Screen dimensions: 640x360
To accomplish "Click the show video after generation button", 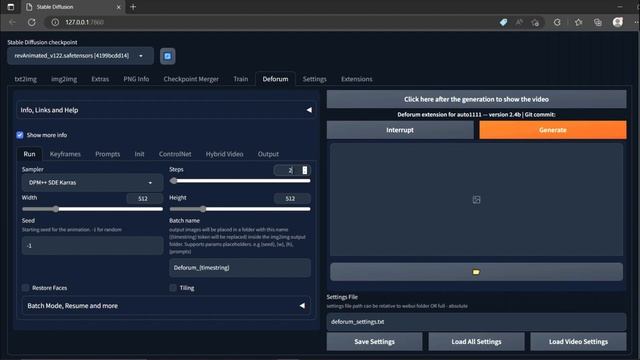I will 476,99.
